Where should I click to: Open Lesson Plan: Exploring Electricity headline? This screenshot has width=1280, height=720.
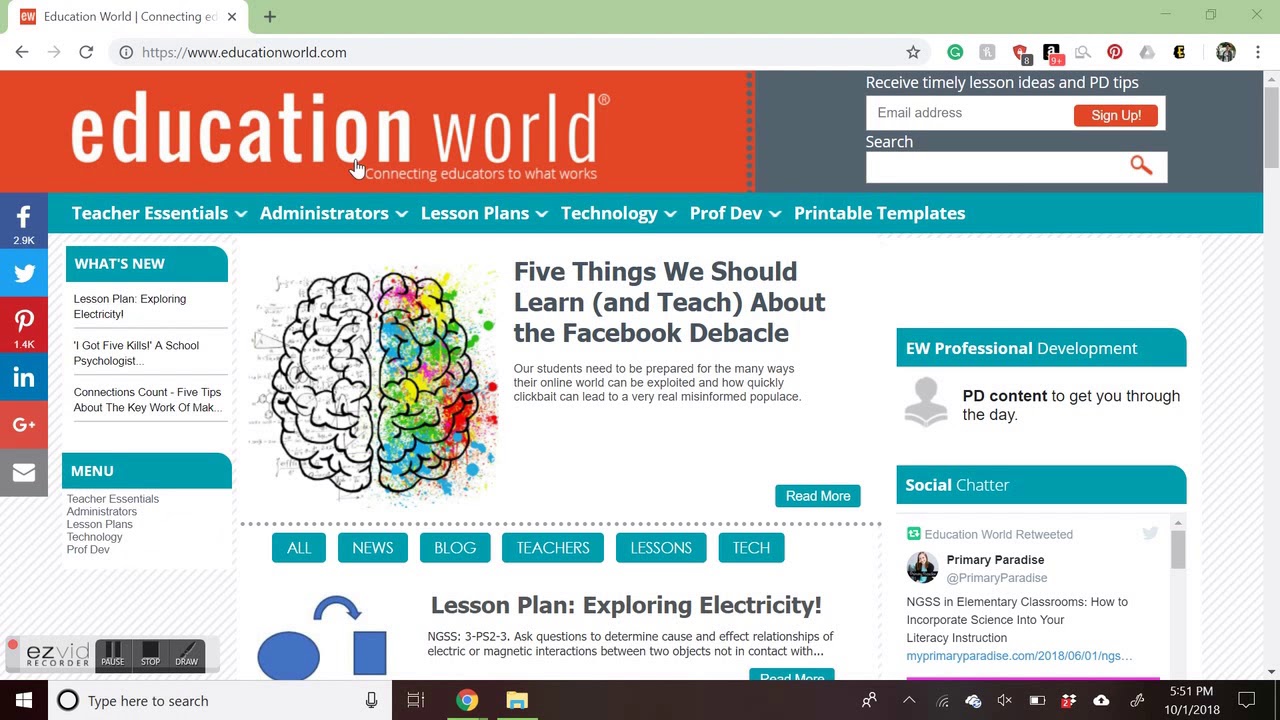[x=626, y=605]
